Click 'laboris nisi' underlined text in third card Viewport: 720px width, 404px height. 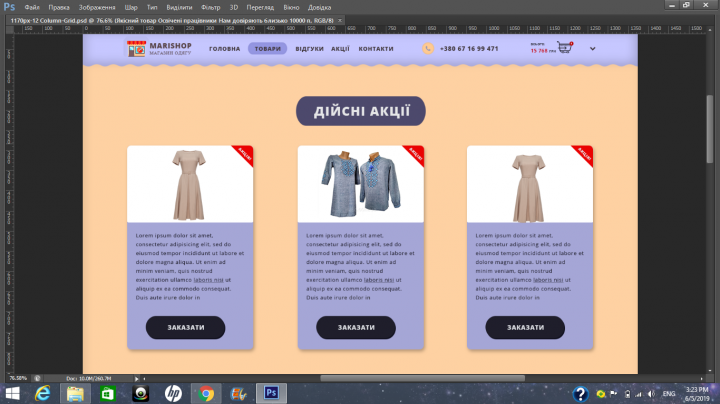tap(548, 280)
